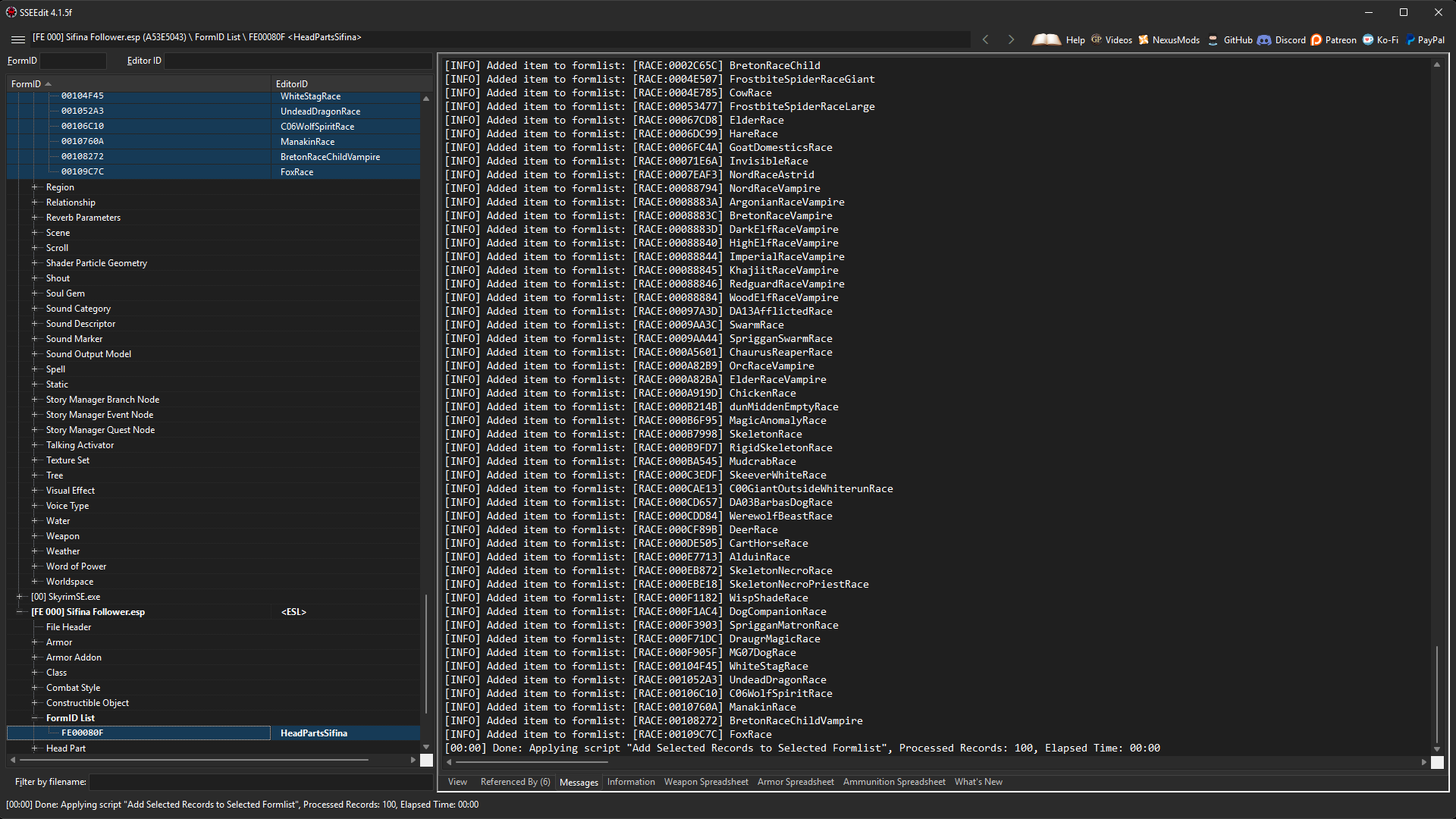Switch to the Information tab
This screenshot has height=819, width=1456.
[630, 782]
